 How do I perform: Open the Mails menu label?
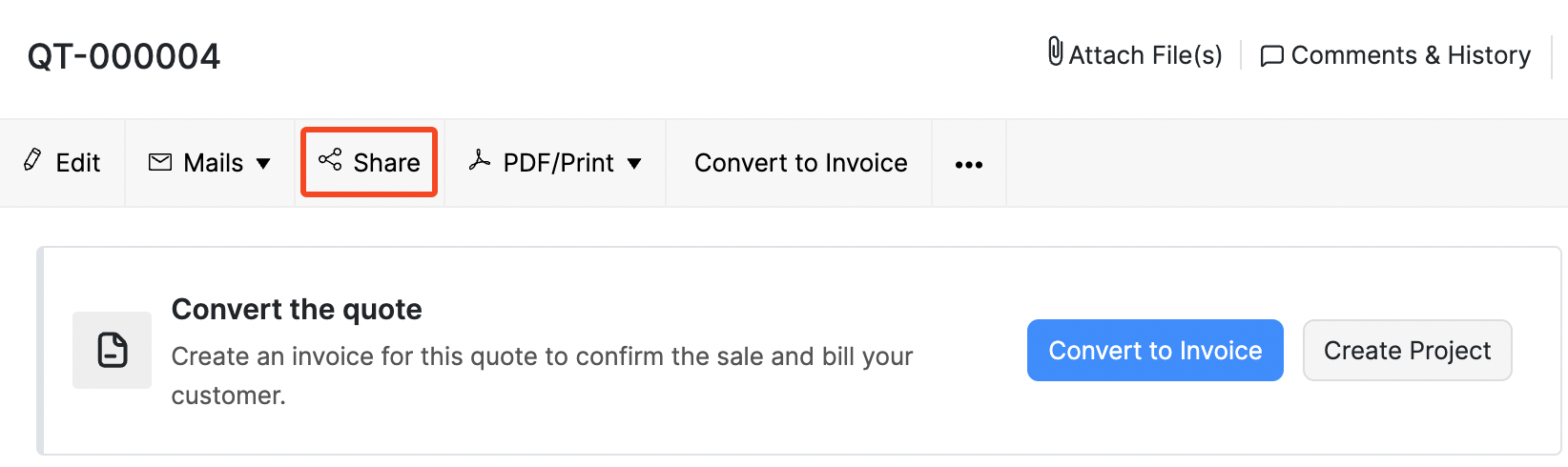coord(214,163)
